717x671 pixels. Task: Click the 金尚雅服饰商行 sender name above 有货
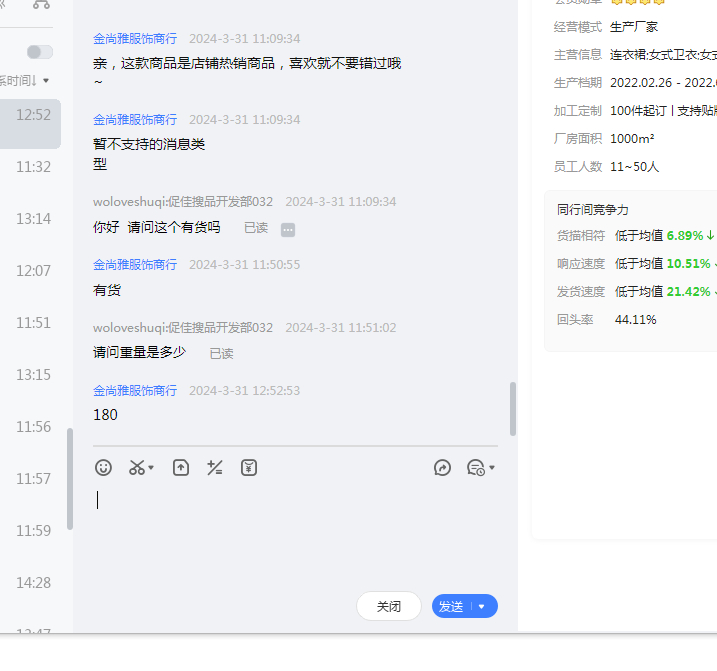[x=135, y=265]
